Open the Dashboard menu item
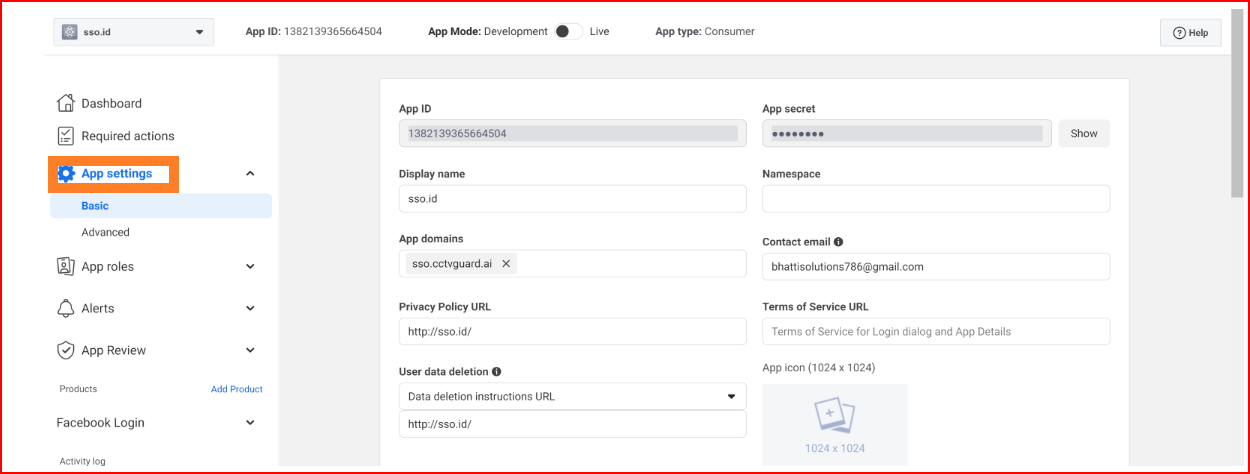Screen dimensions: 1250x474 pyautogui.click(x=111, y=103)
